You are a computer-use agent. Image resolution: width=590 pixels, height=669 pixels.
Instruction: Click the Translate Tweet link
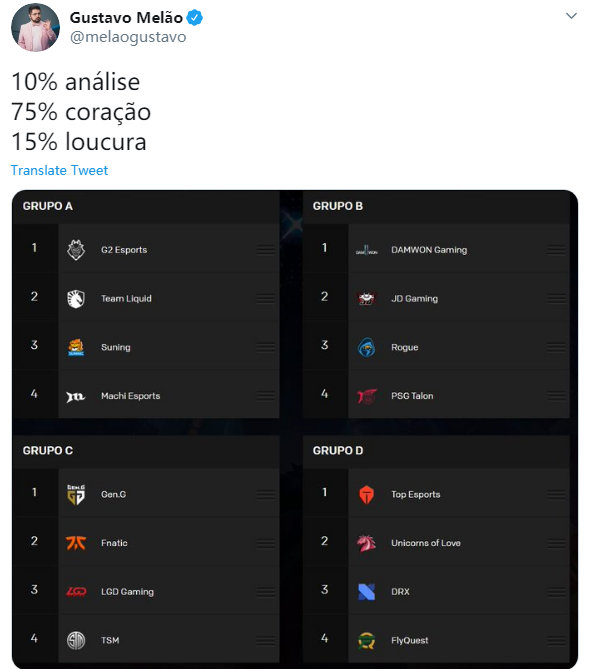coord(59,170)
